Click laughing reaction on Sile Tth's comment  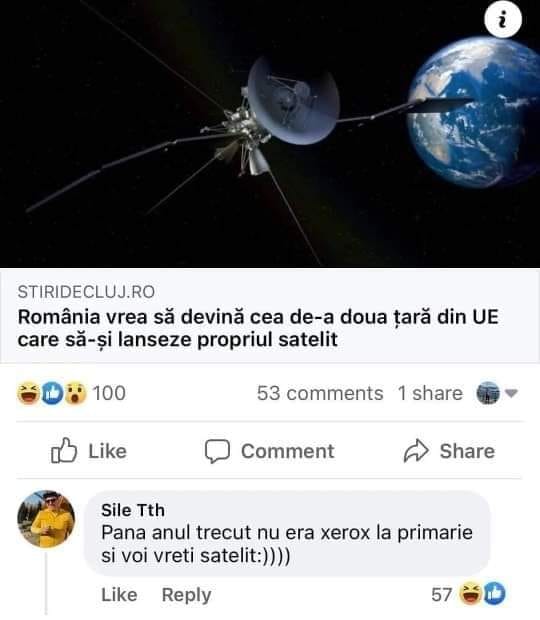(x=470, y=594)
